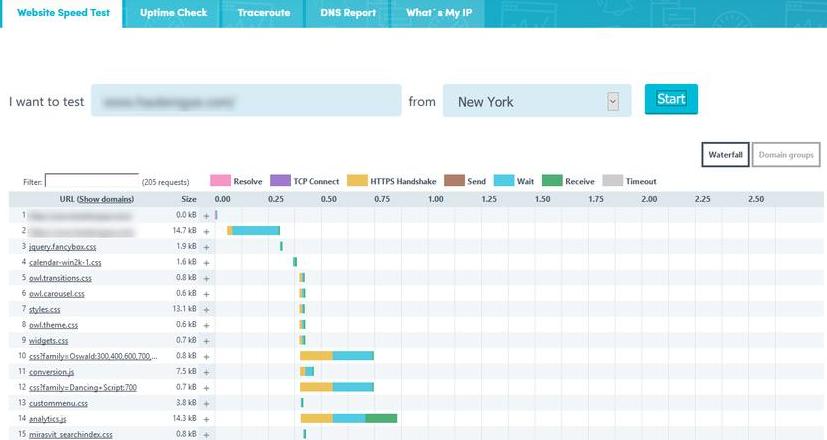Click the 205 requests count text
Viewport: 827px width, 440px height.
point(166,182)
